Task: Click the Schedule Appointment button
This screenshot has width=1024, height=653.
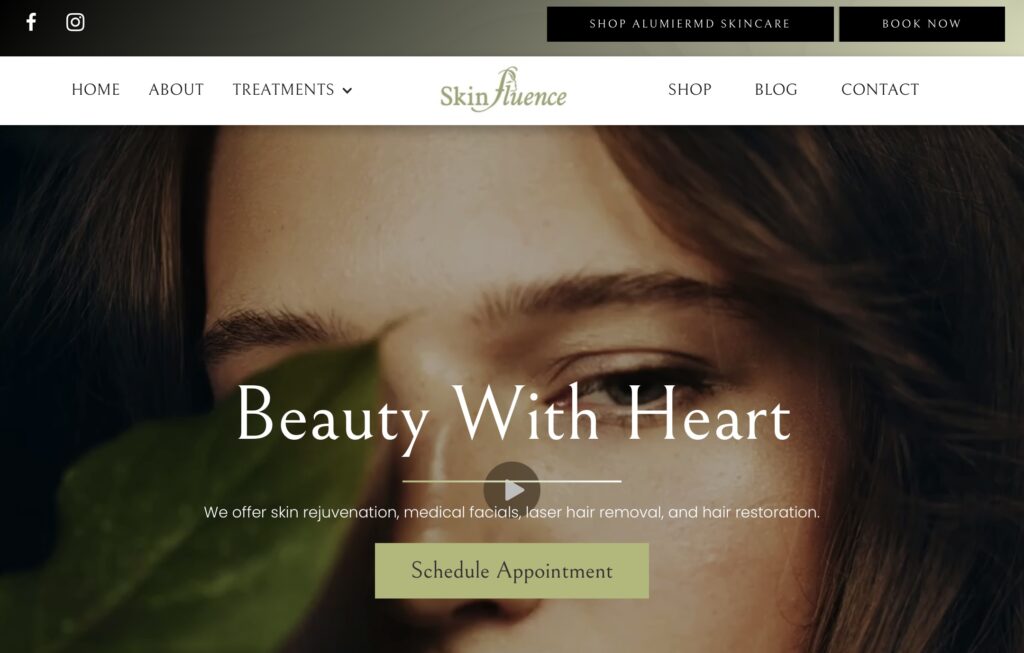Action: tap(512, 571)
